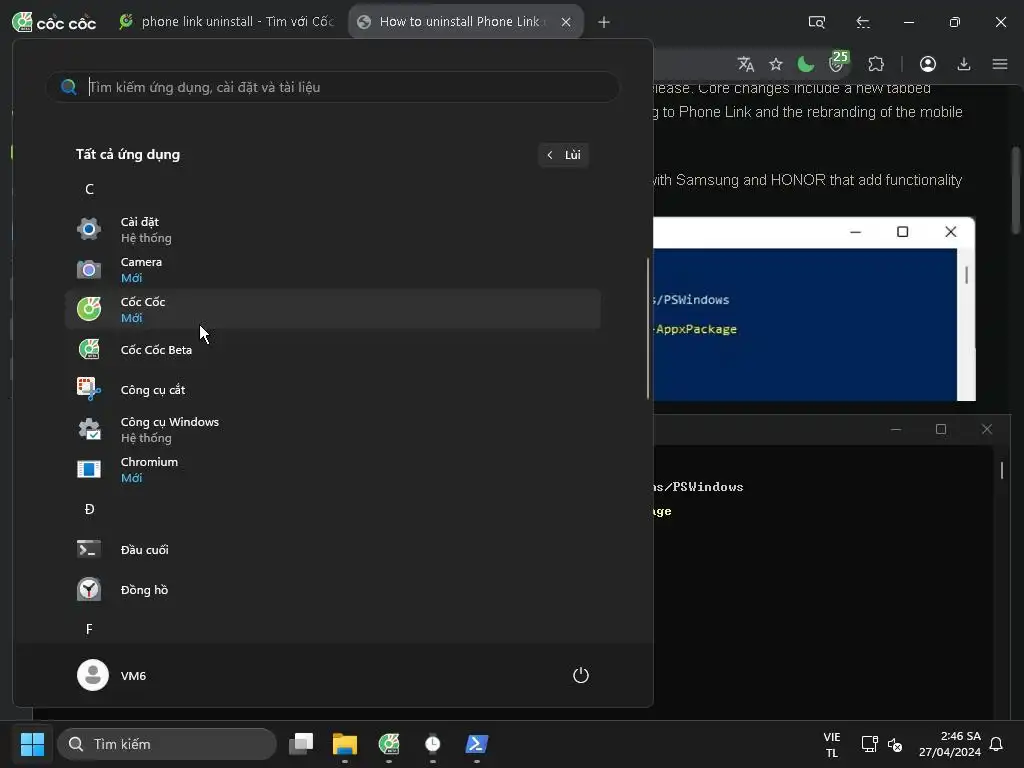The width and height of the screenshot is (1024, 768).
Task: Switch to Cốc Cốc taskbar icon
Action: tap(389, 744)
